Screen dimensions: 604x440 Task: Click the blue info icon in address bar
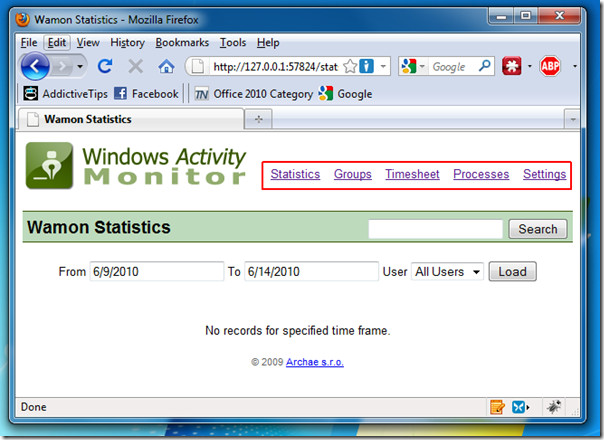tap(366, 66)
